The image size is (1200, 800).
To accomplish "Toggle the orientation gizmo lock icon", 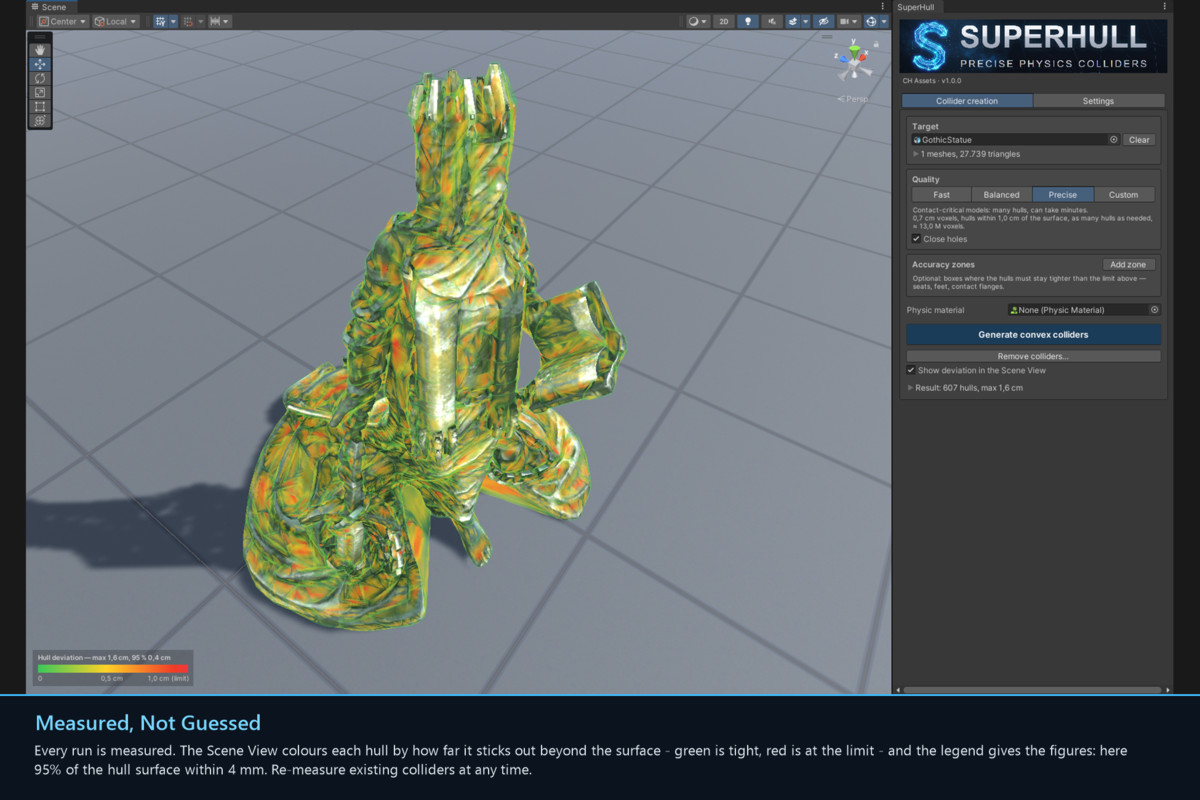I will pyautogui.click(x=876, y=44).
